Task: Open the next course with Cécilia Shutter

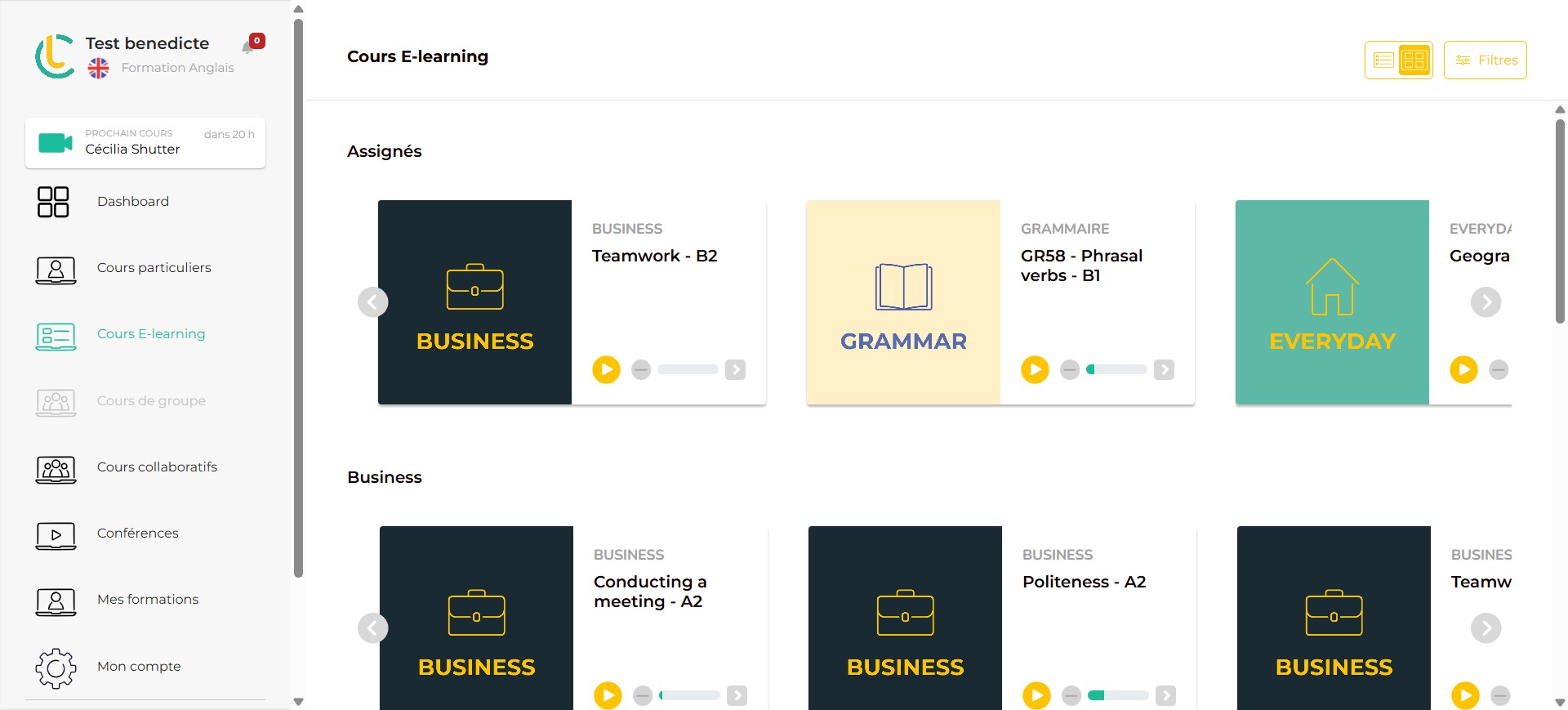Action: click(145, 143)
